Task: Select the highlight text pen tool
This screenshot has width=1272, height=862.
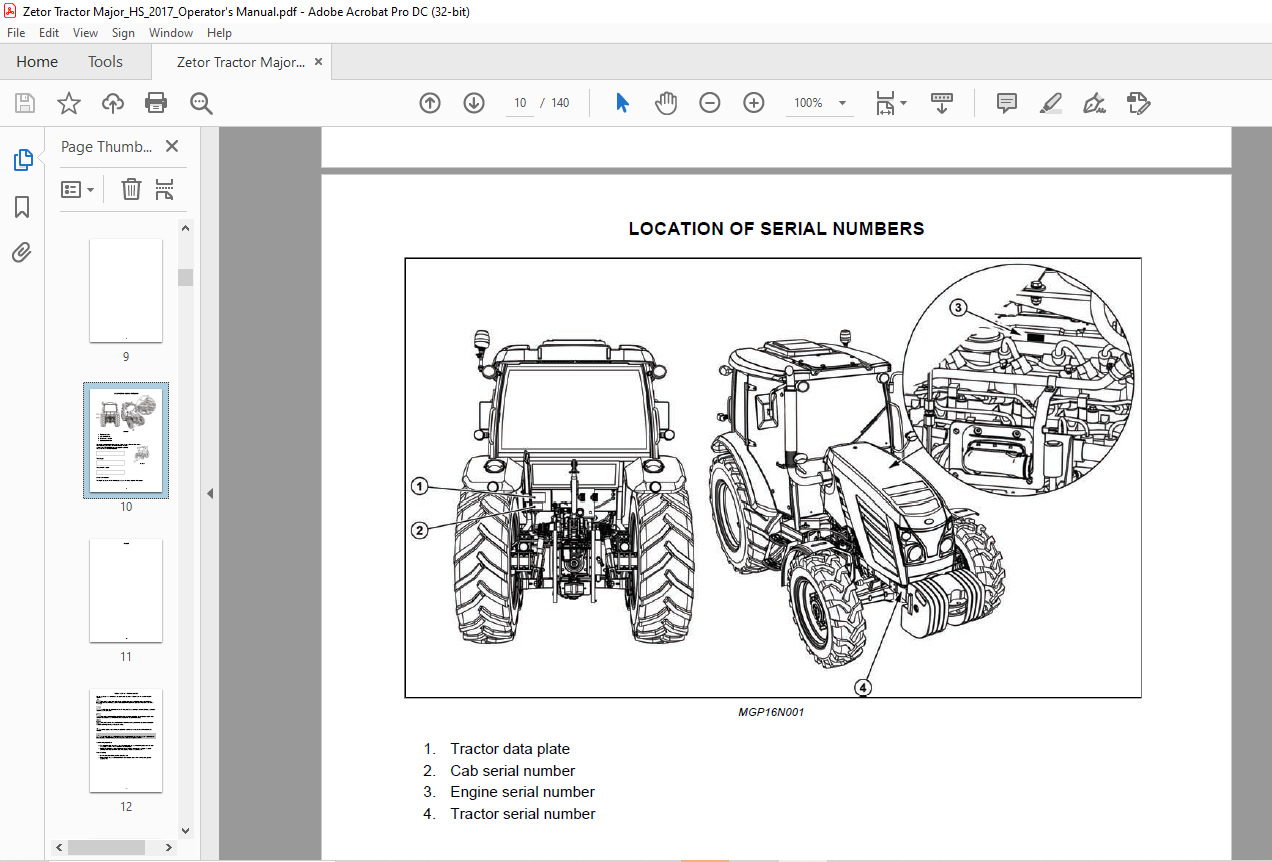Action: pos(1051,103)
